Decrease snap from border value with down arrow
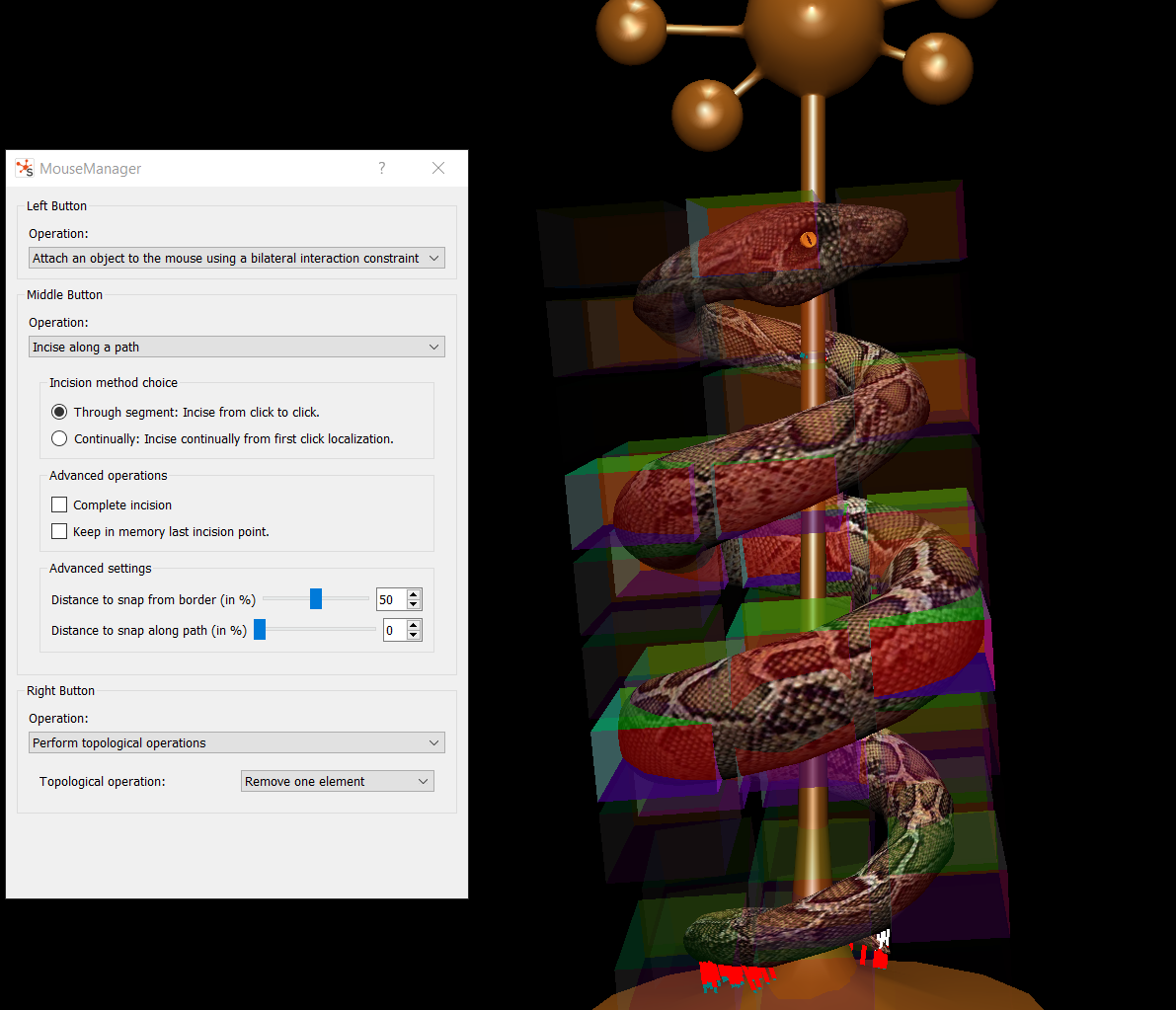 414,604
